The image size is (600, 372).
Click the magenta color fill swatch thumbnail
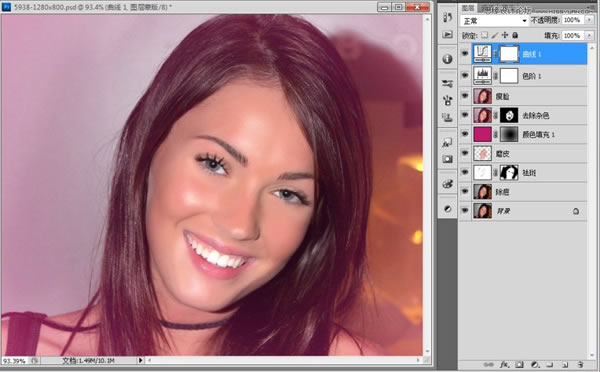[482, 134]
